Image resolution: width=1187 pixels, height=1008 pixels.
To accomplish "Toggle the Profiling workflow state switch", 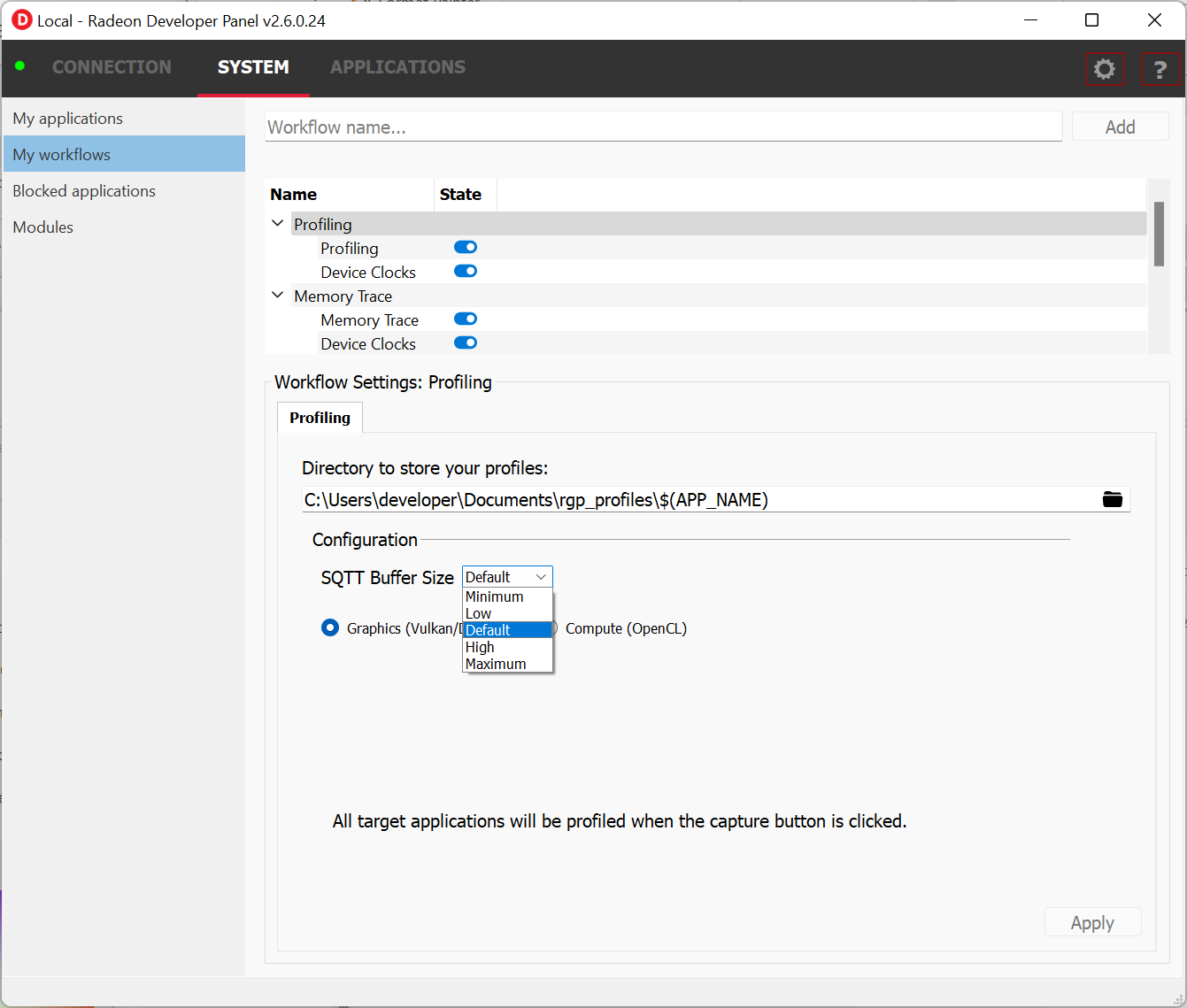I will pos(466,247).
